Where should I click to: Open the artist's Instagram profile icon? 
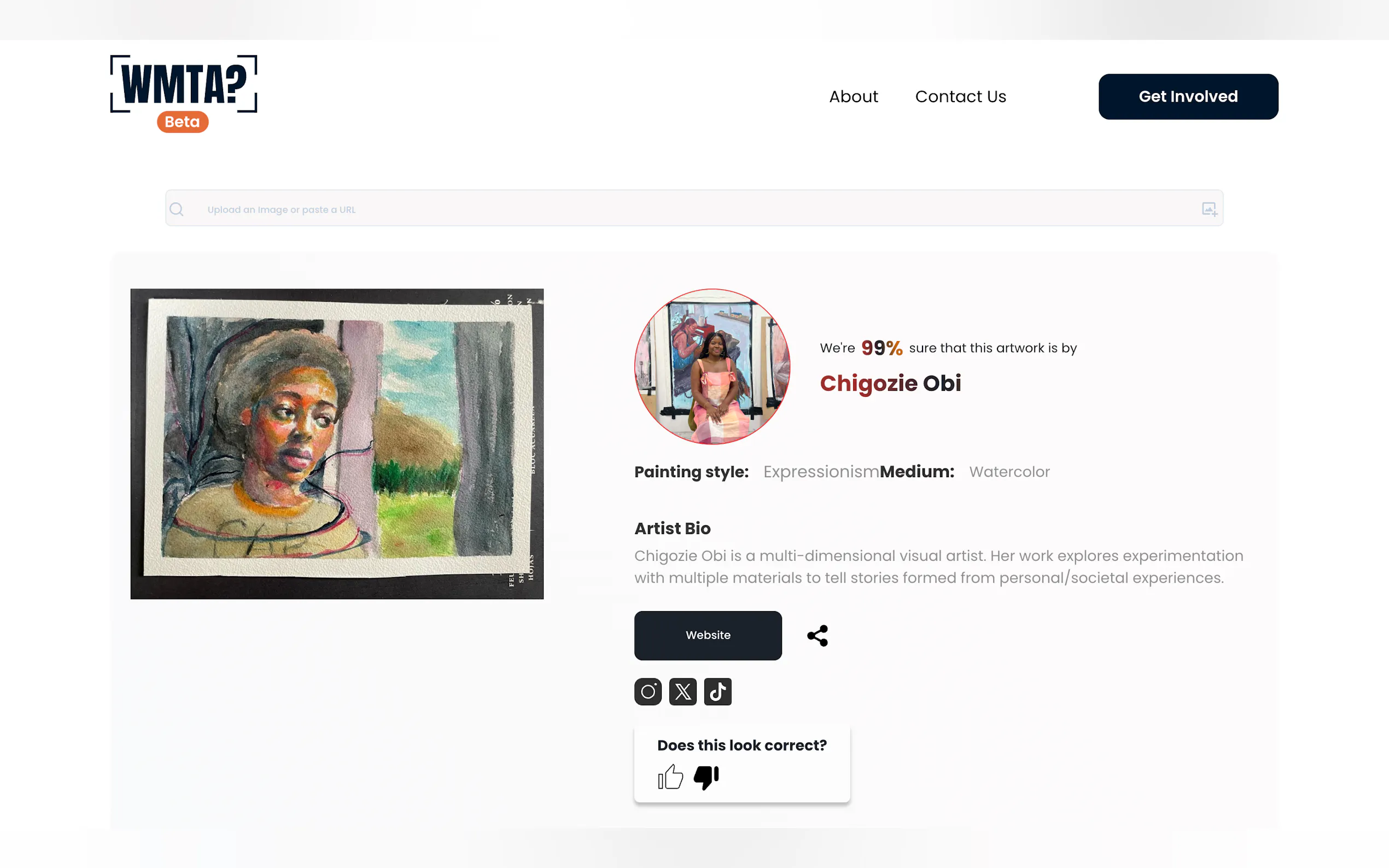click(647, 691)
